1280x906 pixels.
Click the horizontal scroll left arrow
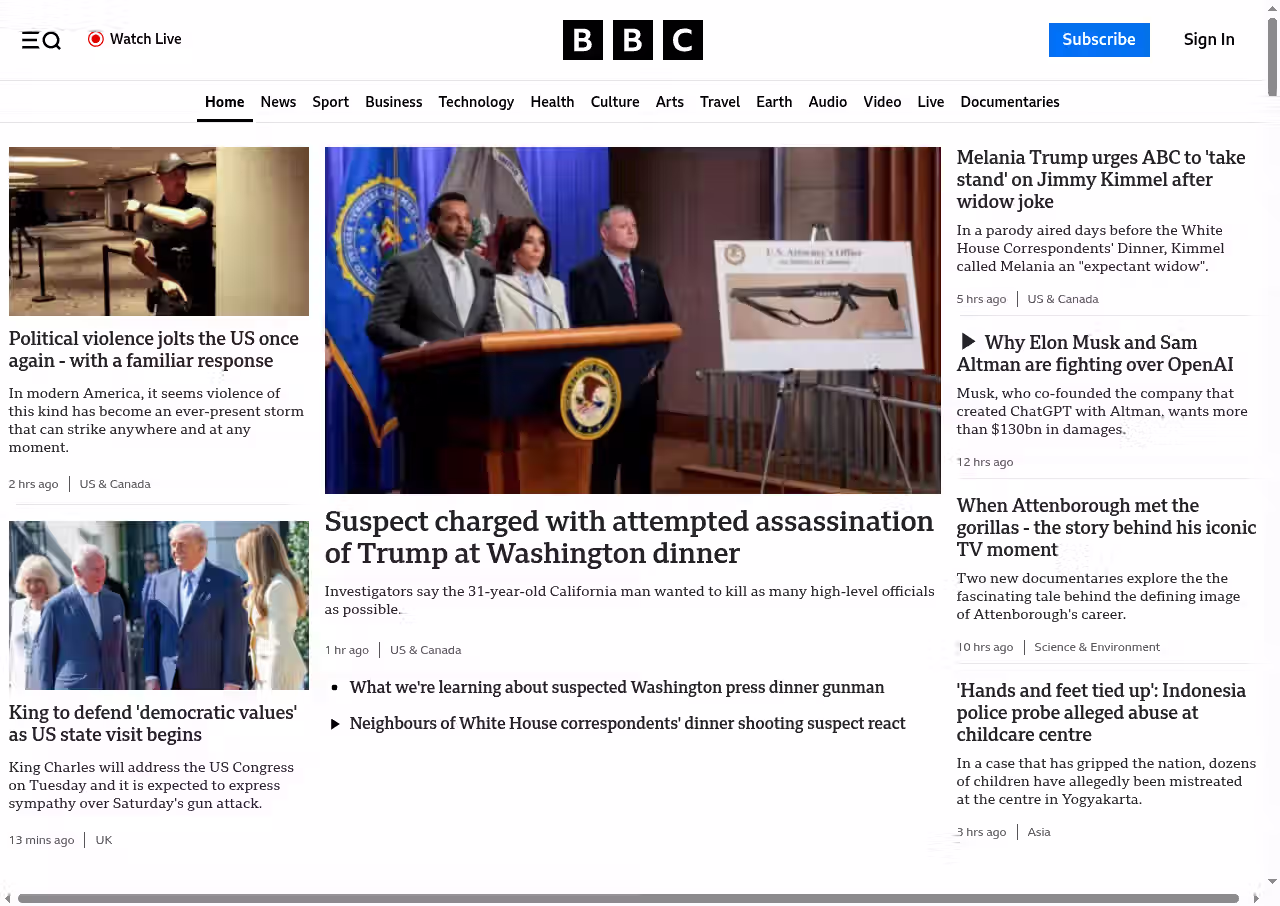click(8, 898)
